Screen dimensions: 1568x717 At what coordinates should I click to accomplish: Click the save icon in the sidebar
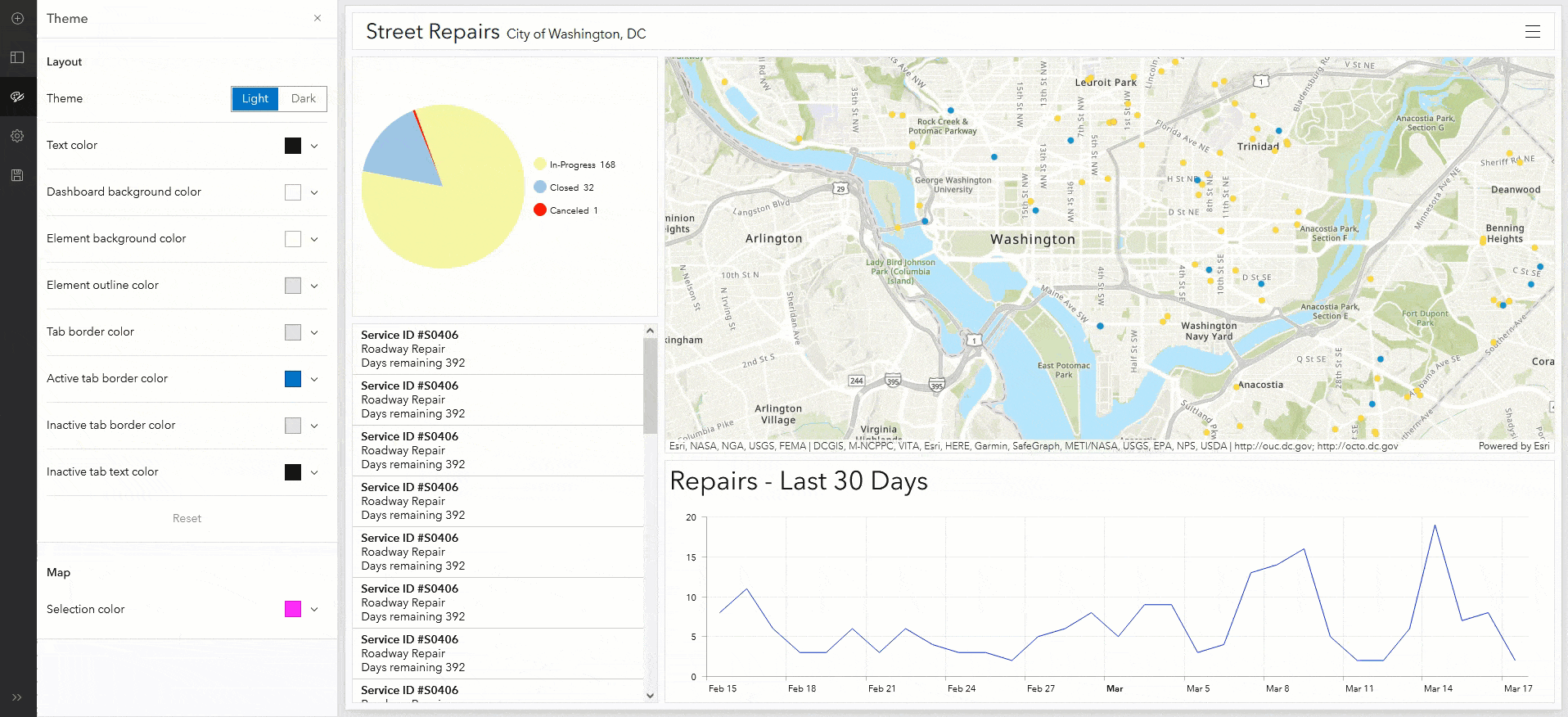[x=17, y=175]
